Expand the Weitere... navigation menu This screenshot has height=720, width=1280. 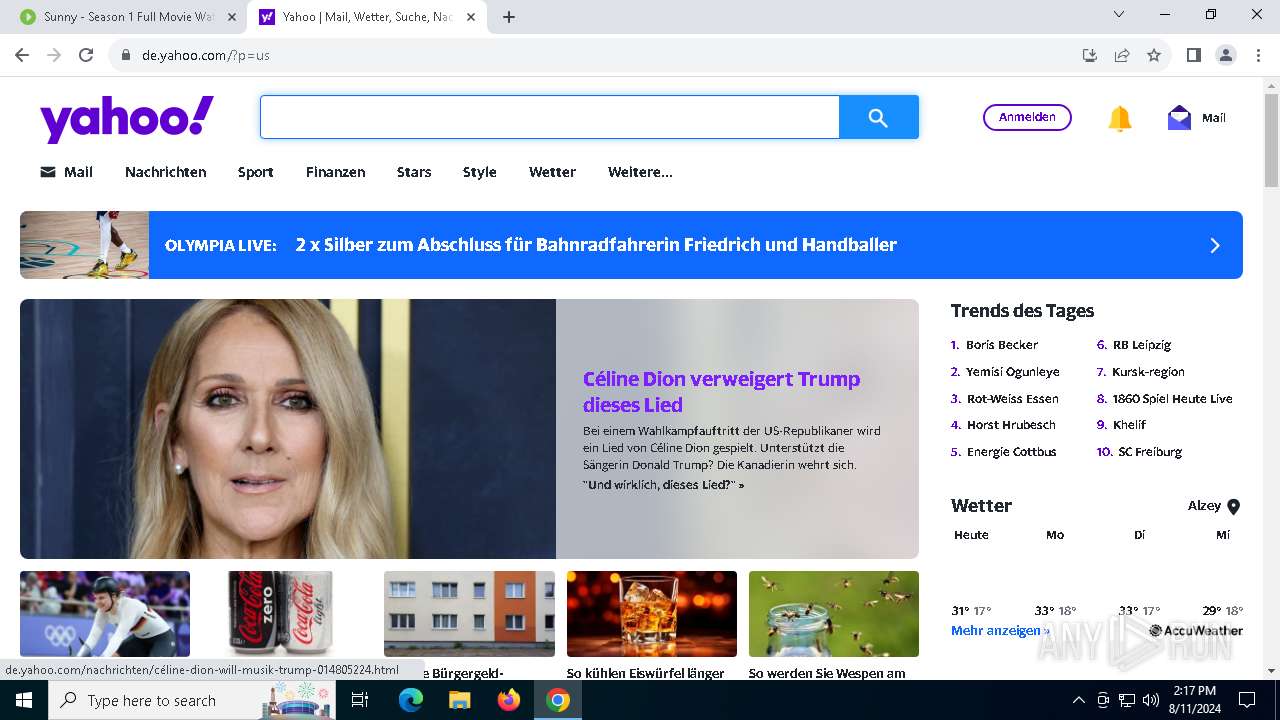640,172
